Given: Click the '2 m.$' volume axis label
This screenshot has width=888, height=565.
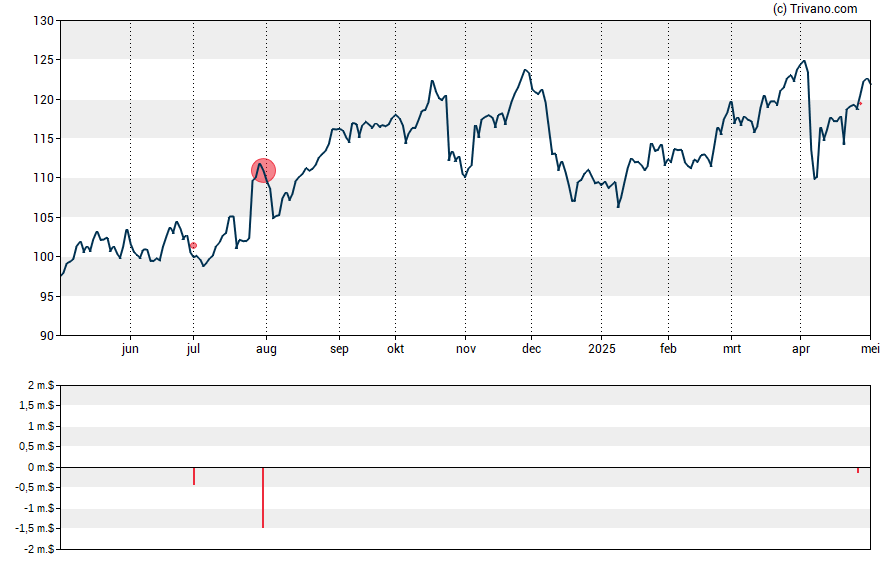Looking at the screenshot, I should click(41, 386).
